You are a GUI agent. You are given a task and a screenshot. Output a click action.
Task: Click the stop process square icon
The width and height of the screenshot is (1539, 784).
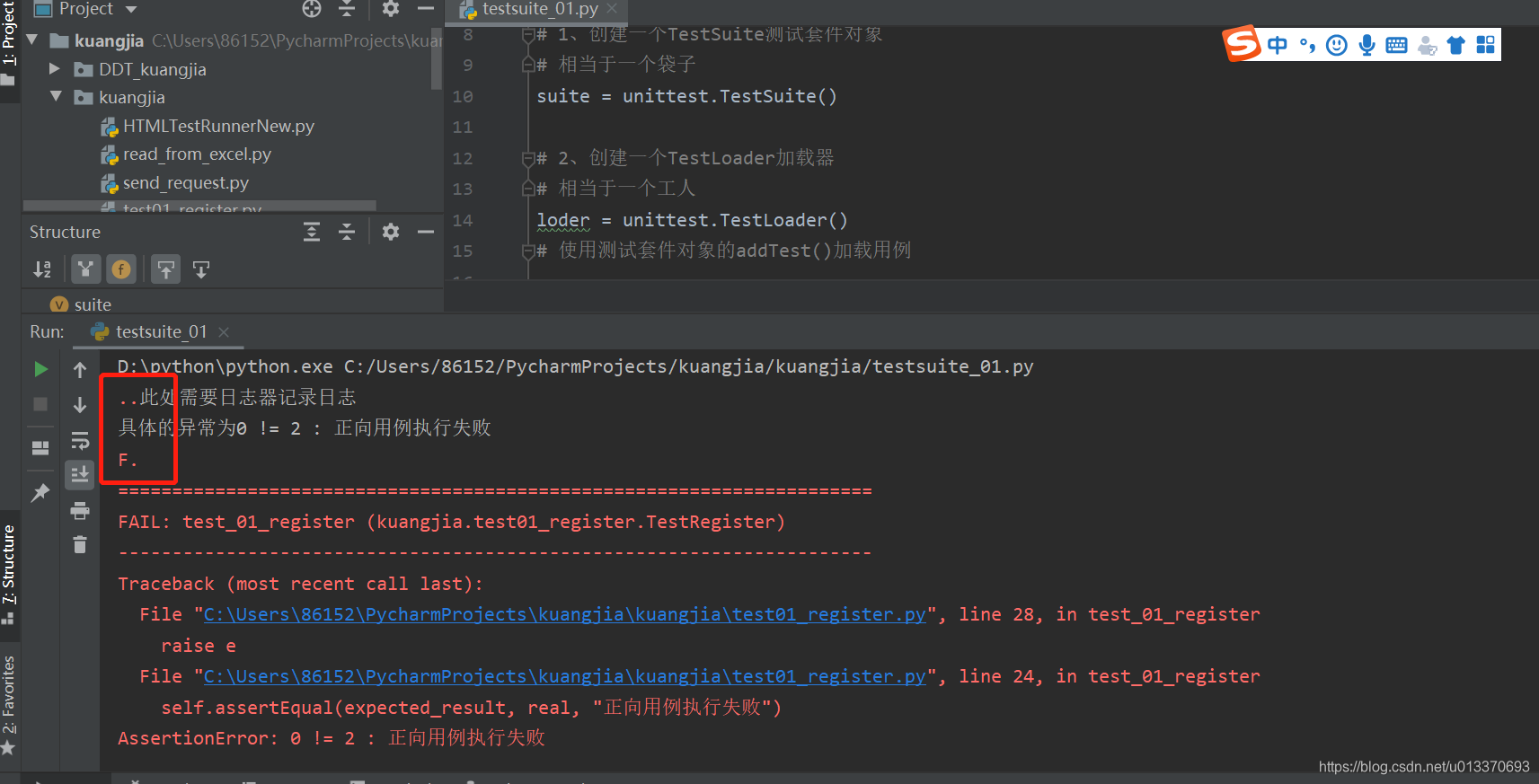coord(40,404)
